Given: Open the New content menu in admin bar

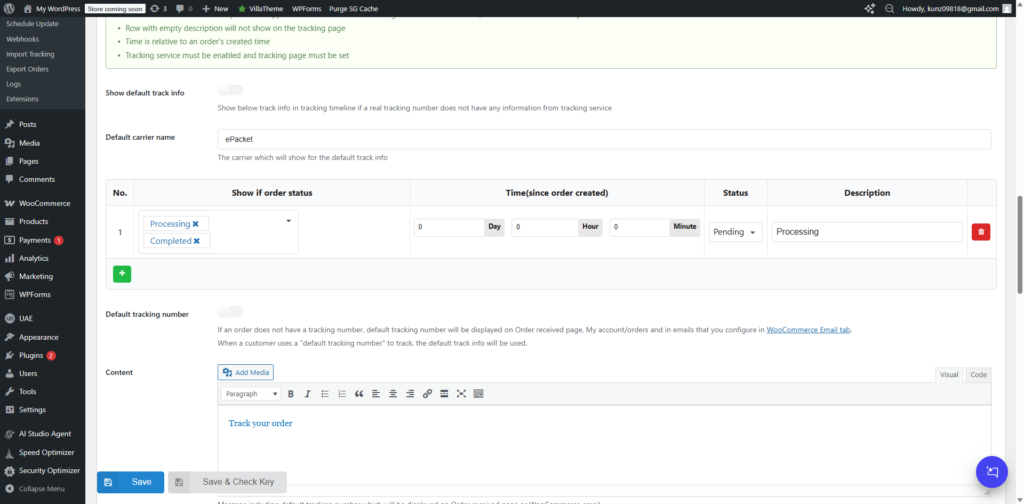Looking at the screenshot, I should (215, 9).
